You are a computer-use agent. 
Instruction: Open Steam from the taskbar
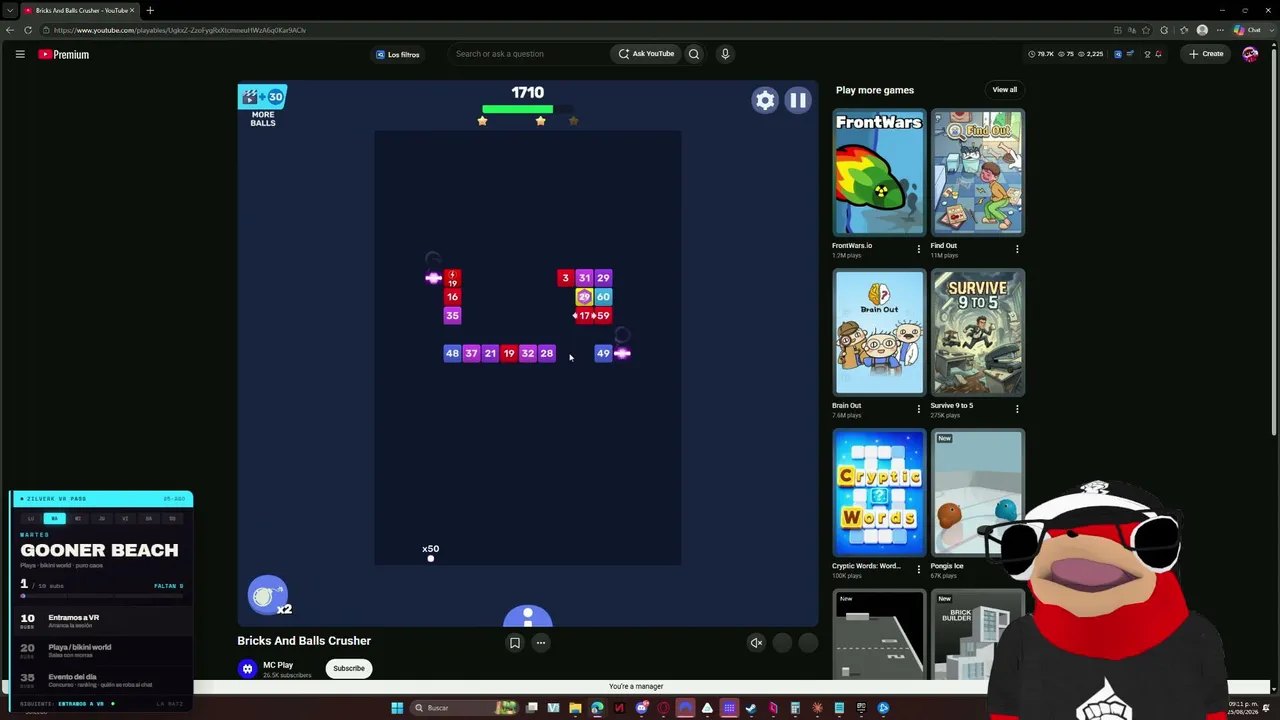(751, 708)
